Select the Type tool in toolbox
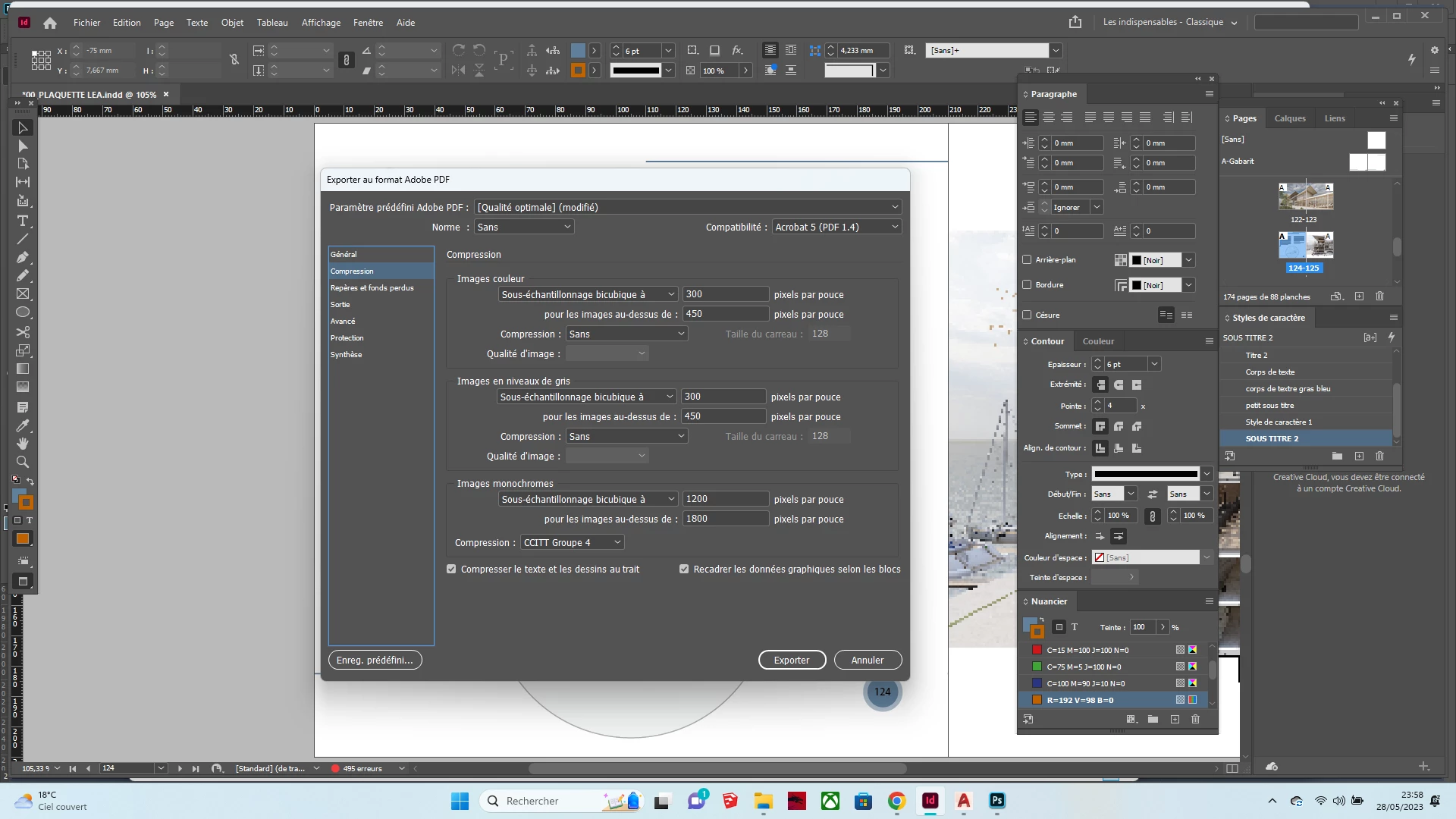This screenshot has height=819, width=1456. (x=23, y=221)
